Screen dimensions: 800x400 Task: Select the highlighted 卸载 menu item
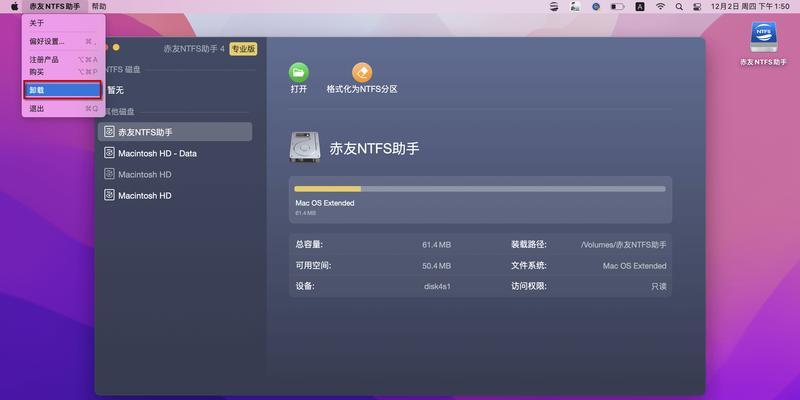[62, 90]
